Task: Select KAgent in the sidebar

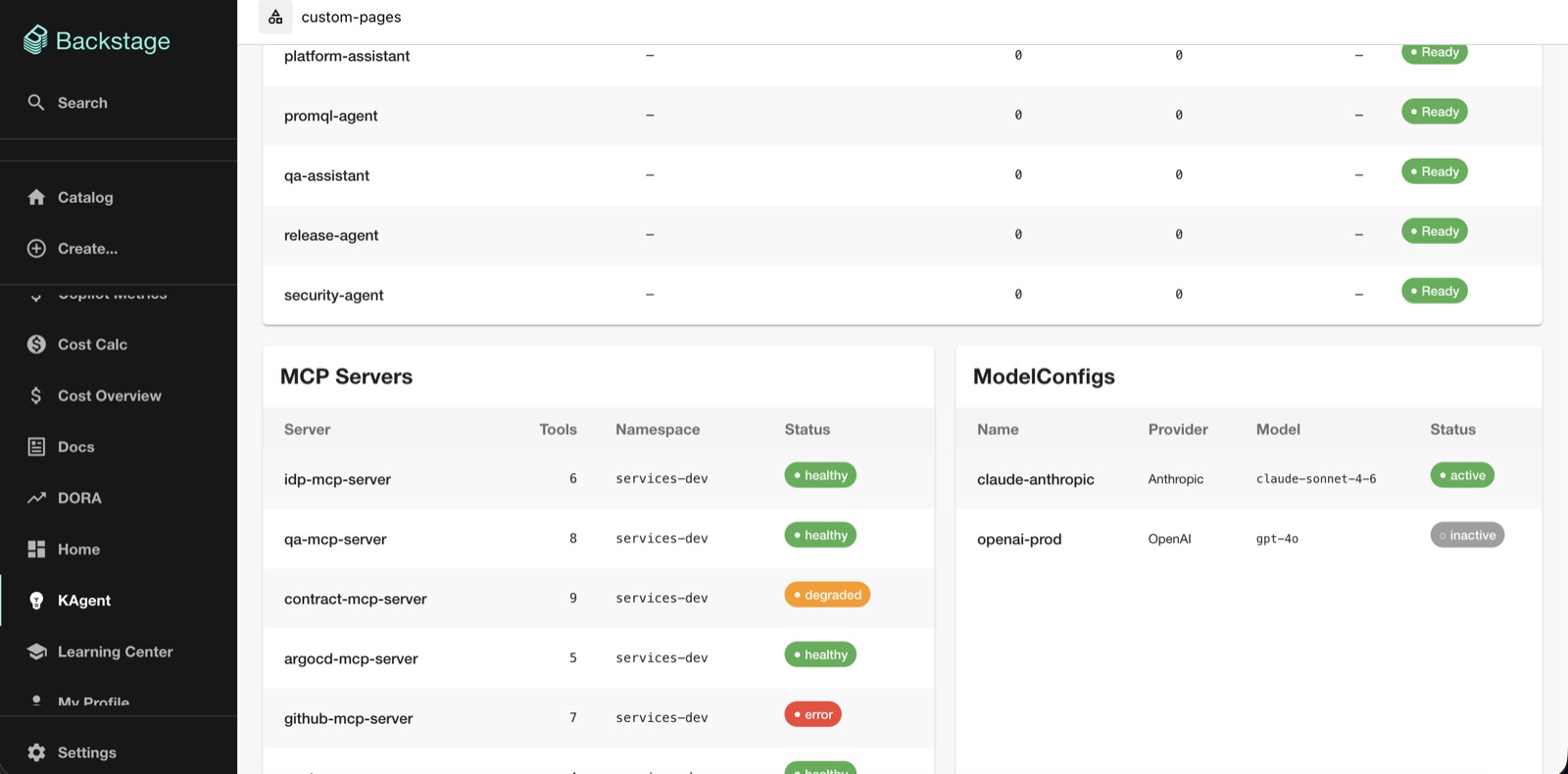Action: 119,601
